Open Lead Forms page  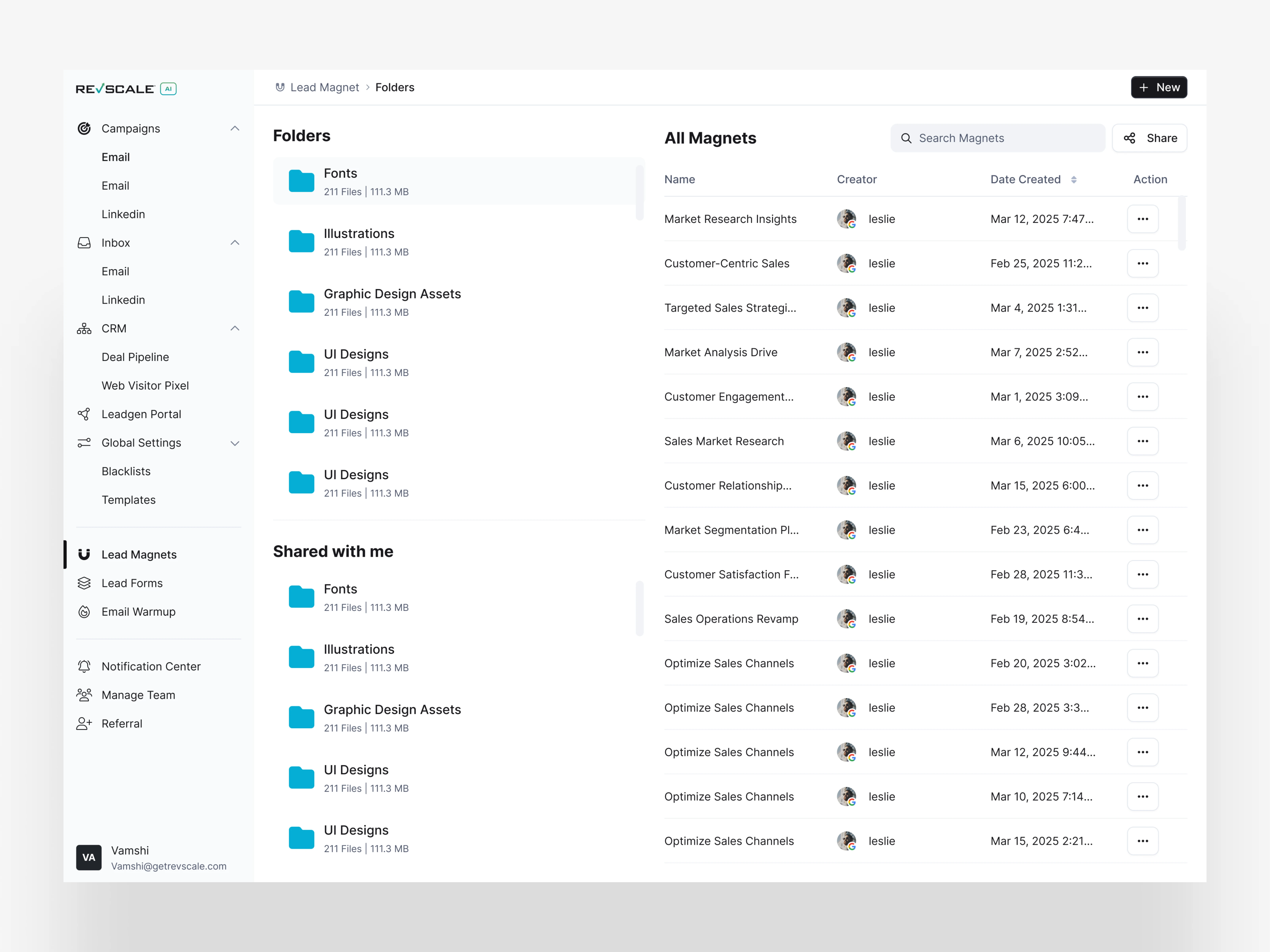(x=132, y=583)
